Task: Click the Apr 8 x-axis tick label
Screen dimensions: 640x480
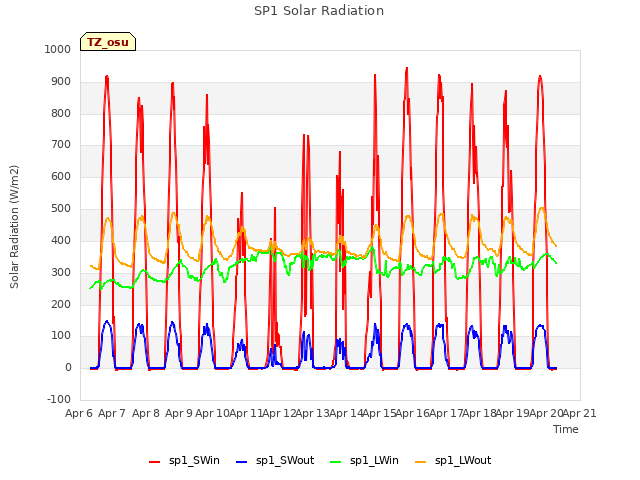Action: [146, 413]
